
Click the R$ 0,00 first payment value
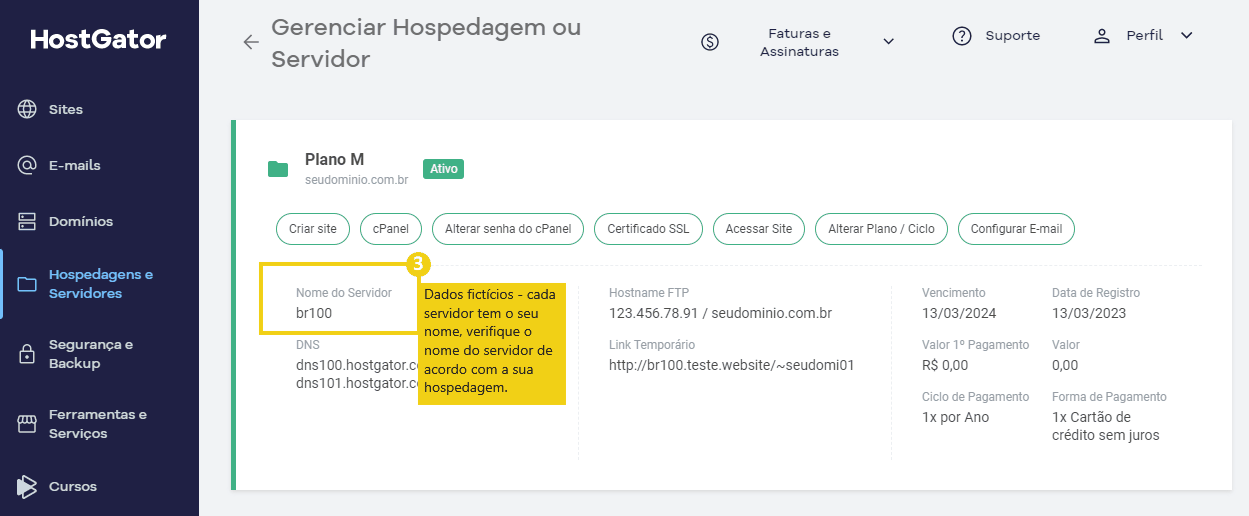click(945, 365)
